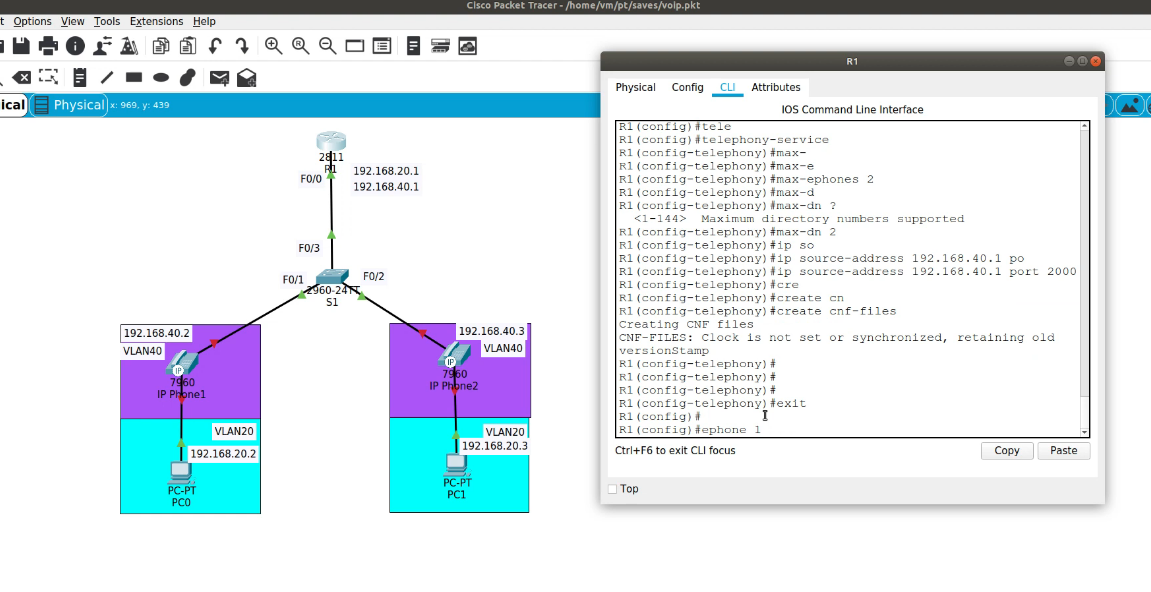This screenshot has width=1151, height=592.
Task: Click the S1 2960 switch
Action: (x=333, y=277)
